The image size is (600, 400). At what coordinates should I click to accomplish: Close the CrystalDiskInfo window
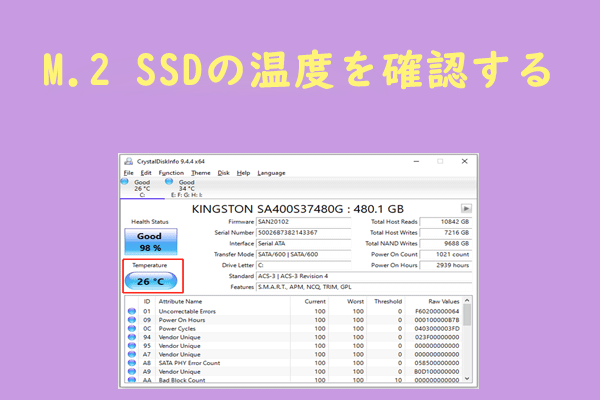point(465,162)
